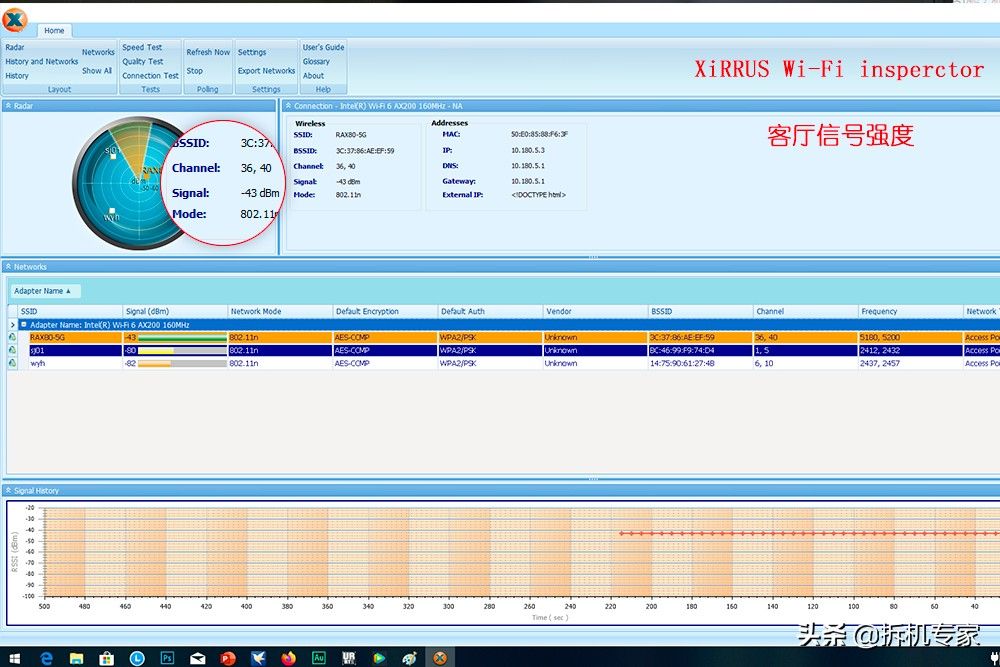Open Export Networks option
Image resolution: width=1000 pixels, height=667 pixels.
pyautogui.click(x=266, y=71)
